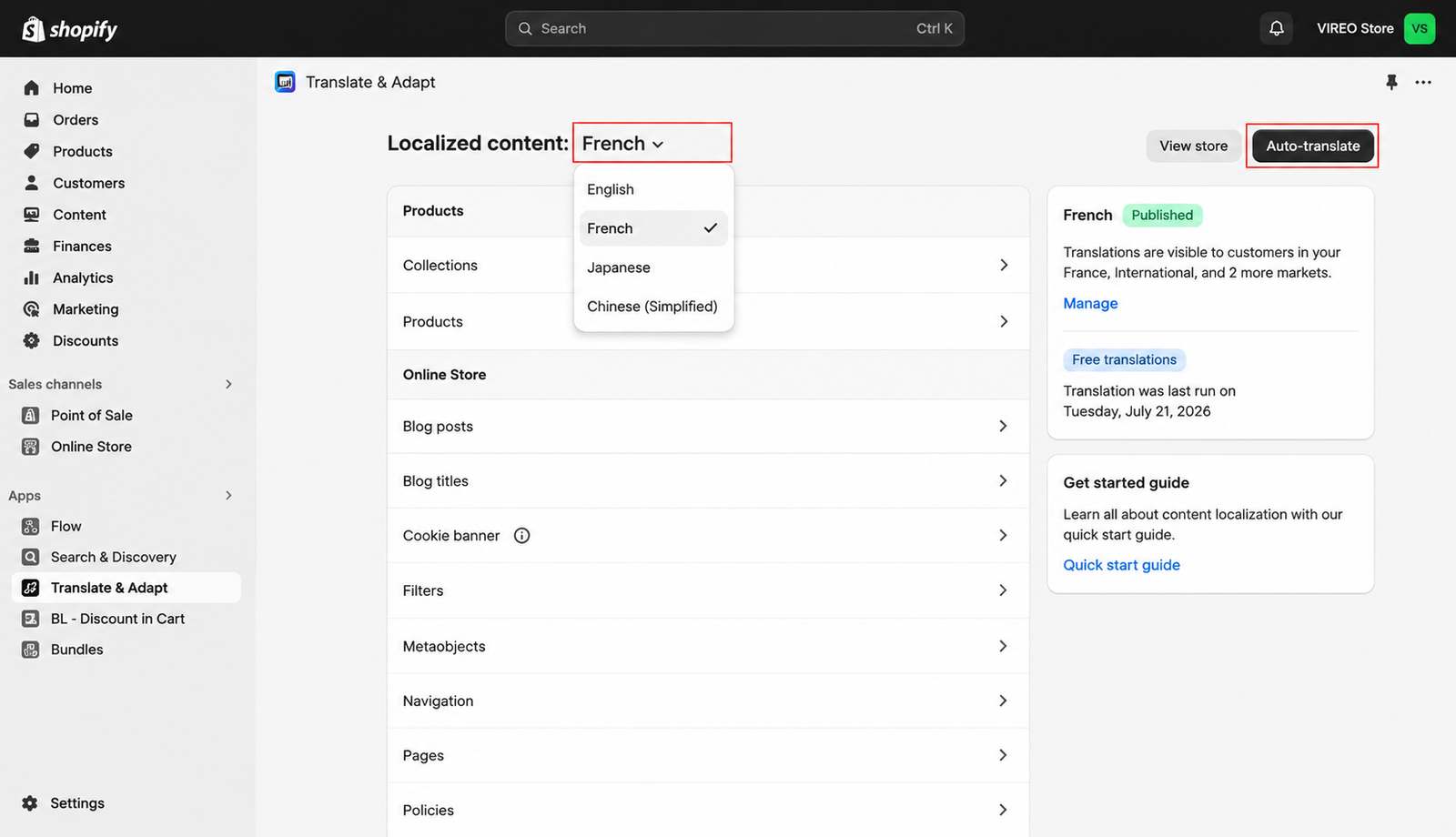Click the Content icon

pos(32,215)
